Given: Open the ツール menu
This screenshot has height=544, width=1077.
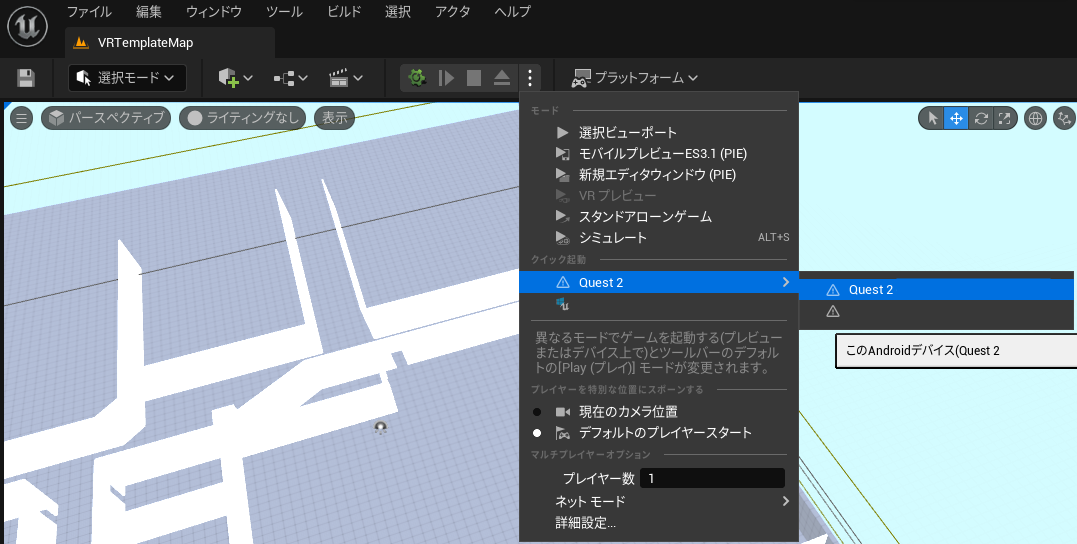Looking at the screenshot, I should click(284, 12).
